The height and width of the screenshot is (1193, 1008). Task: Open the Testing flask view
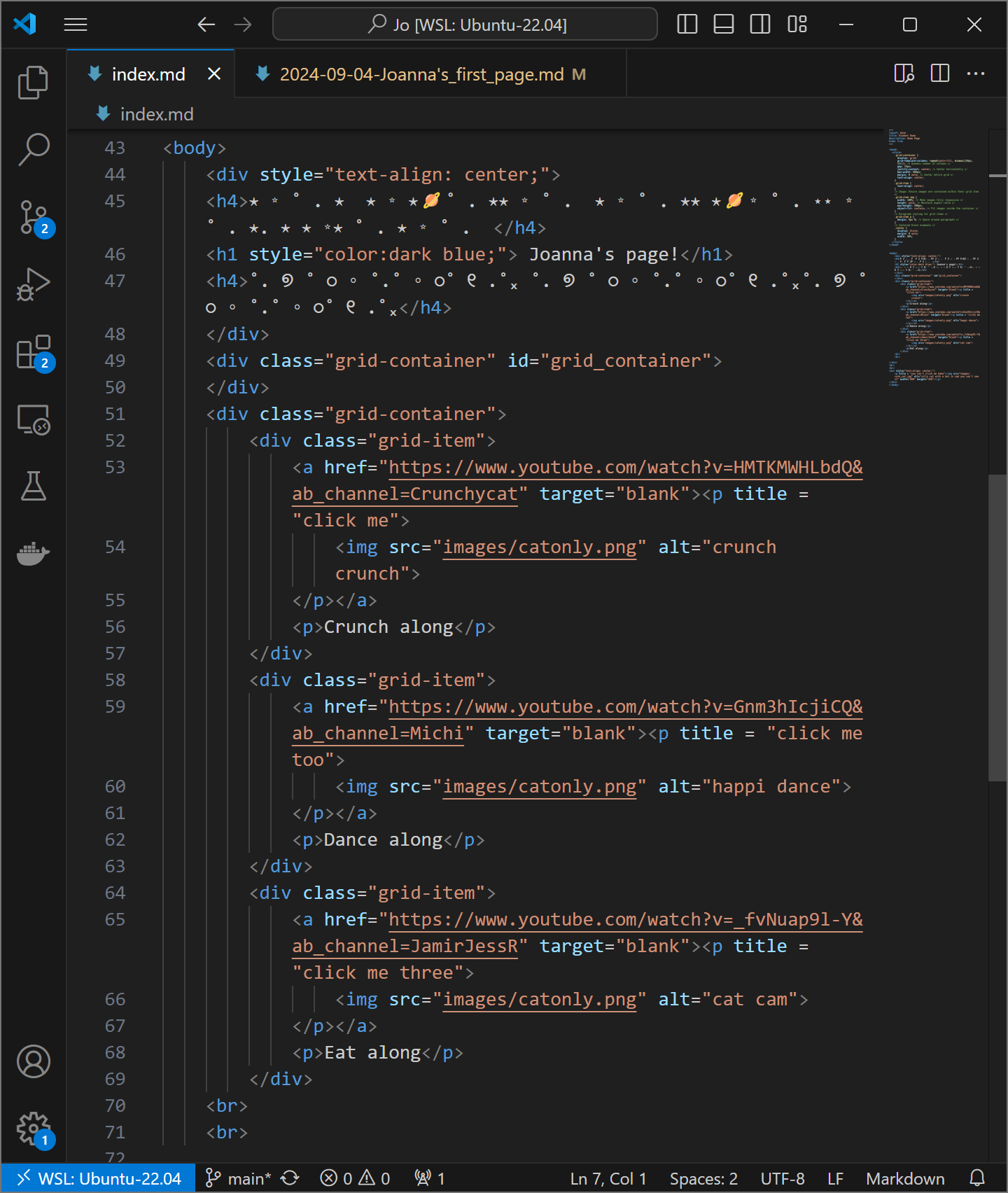33,486
